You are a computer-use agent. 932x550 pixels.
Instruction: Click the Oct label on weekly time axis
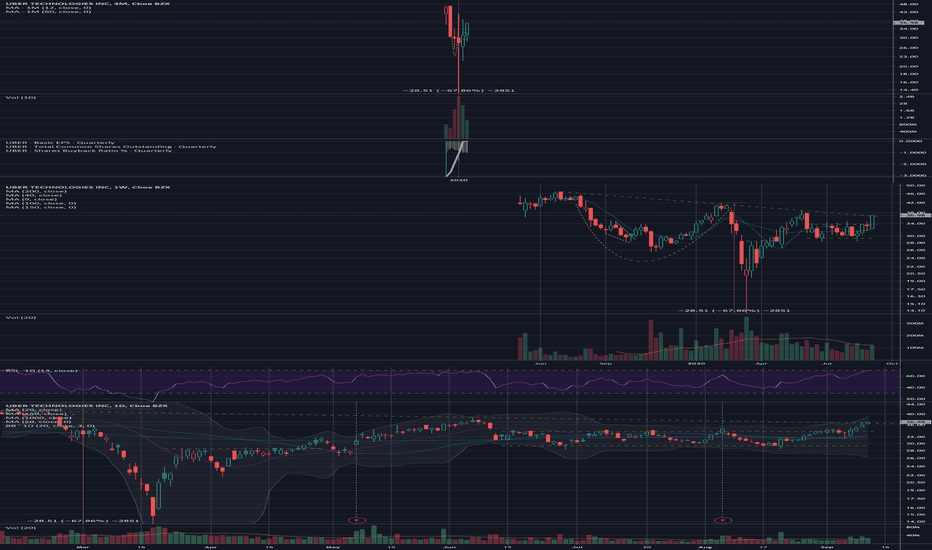(892, 363)
